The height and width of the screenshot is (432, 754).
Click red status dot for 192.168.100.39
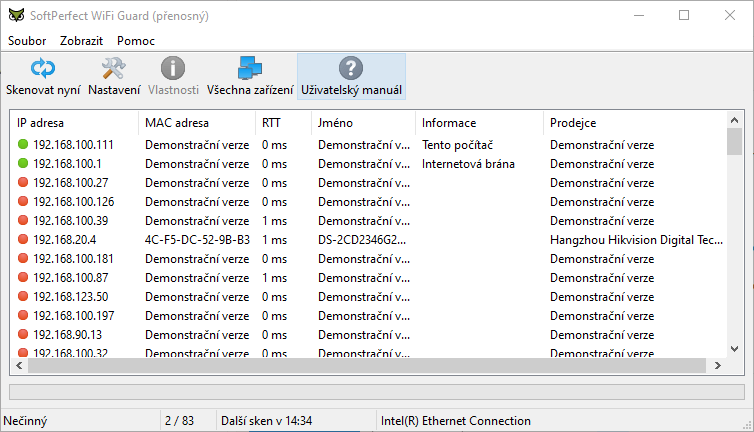[23, 220]
